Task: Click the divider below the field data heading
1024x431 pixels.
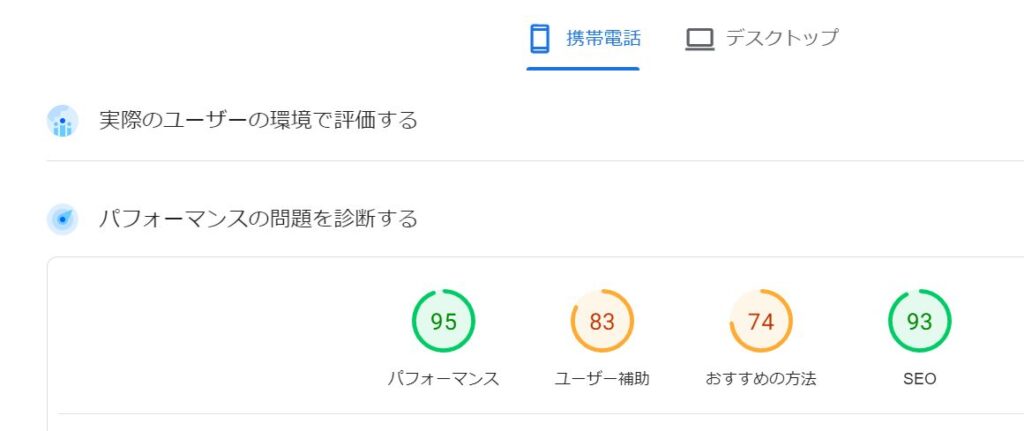Action: point(535,161)
